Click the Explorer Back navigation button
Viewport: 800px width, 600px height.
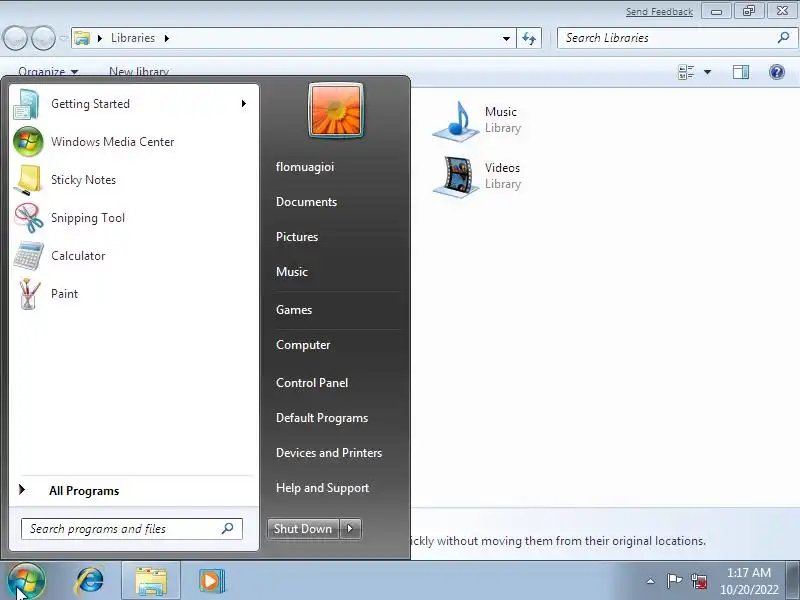tap(15, 38)
